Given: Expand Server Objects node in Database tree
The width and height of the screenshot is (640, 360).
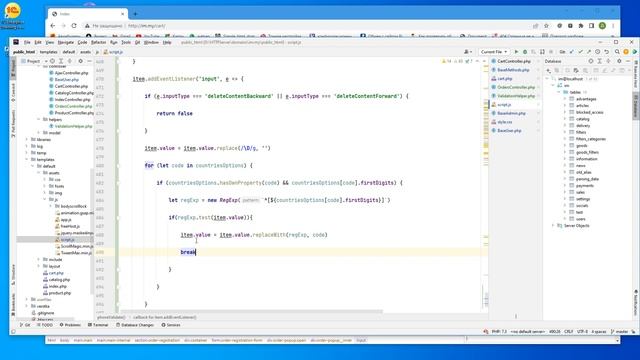Looking at the screenshot, I should (553, 226).
